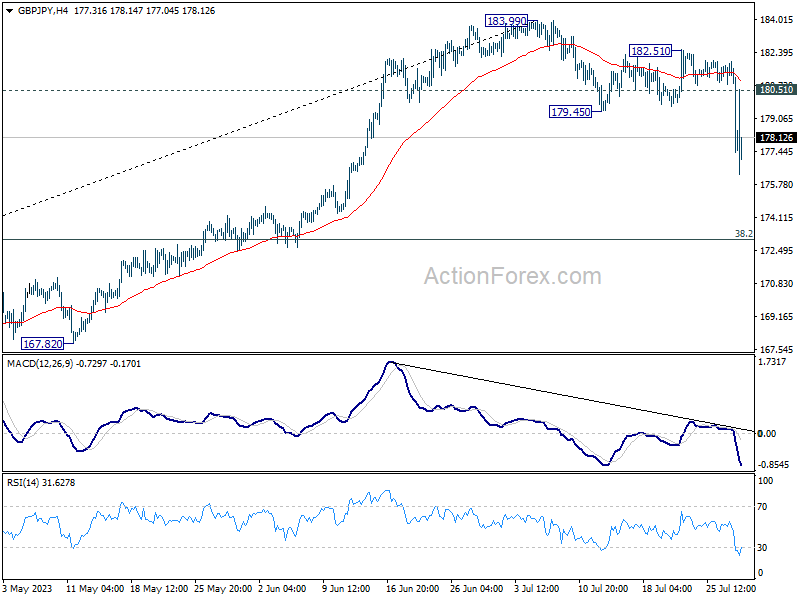Select the 184.015 price axis value

pyautogui.click(x=777, y=20)
